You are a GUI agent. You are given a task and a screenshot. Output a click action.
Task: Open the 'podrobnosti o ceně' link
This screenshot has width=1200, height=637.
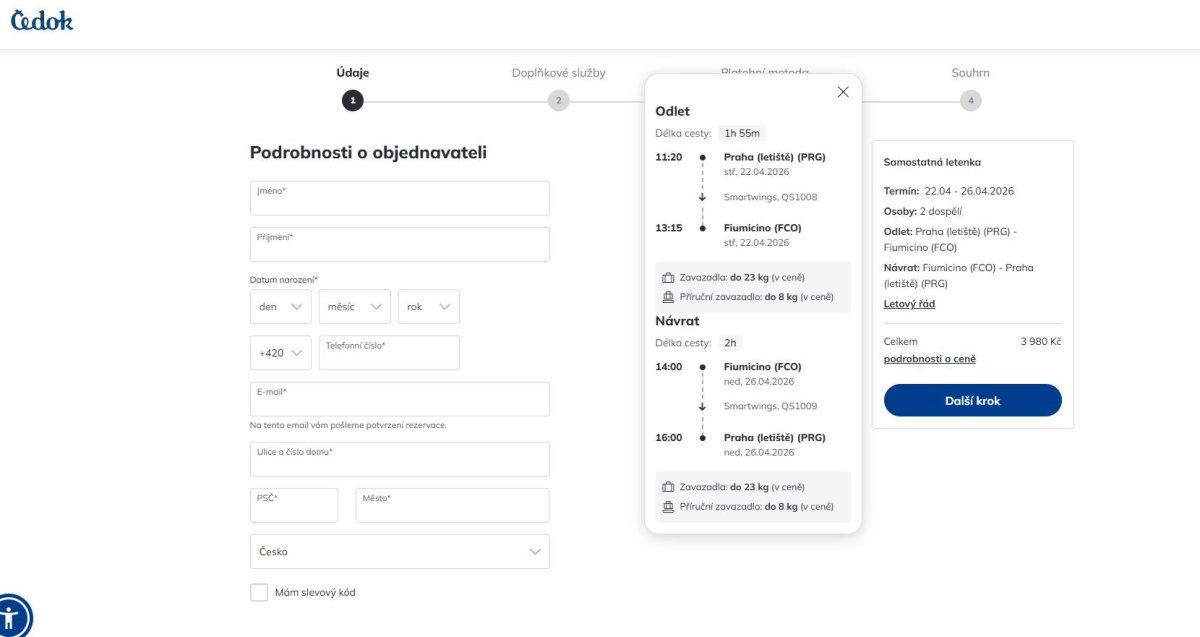pos(929,359)
